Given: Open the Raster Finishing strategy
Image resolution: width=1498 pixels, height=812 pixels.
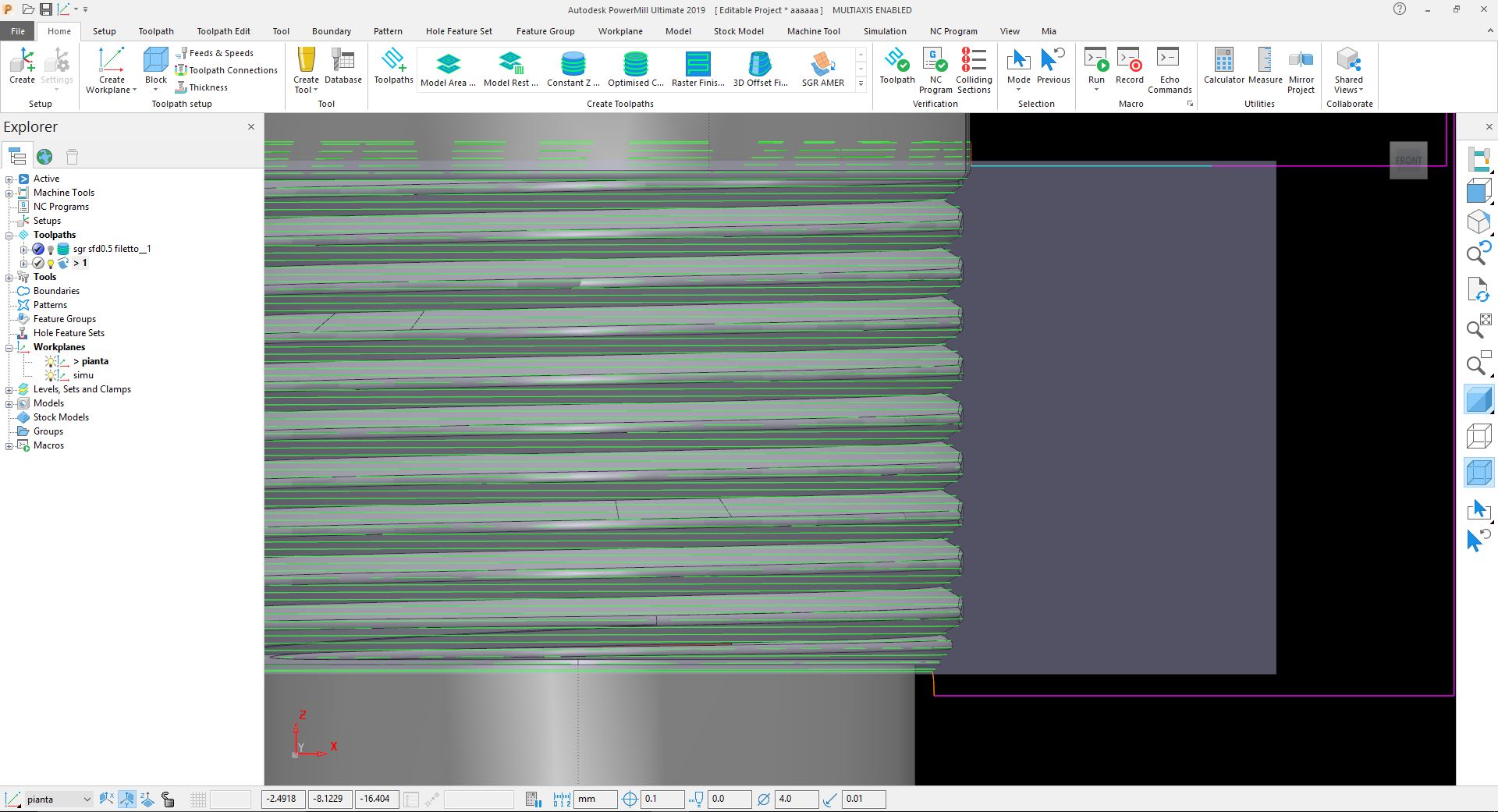Looking at the screenshot, I should (697, 66).
